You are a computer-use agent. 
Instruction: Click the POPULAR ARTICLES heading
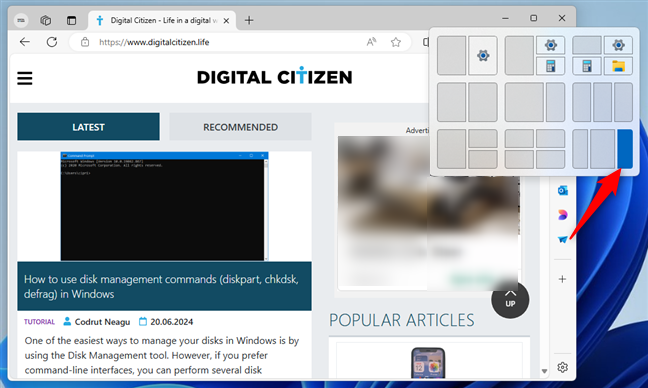pyautogui.click(x=402, y=320)
